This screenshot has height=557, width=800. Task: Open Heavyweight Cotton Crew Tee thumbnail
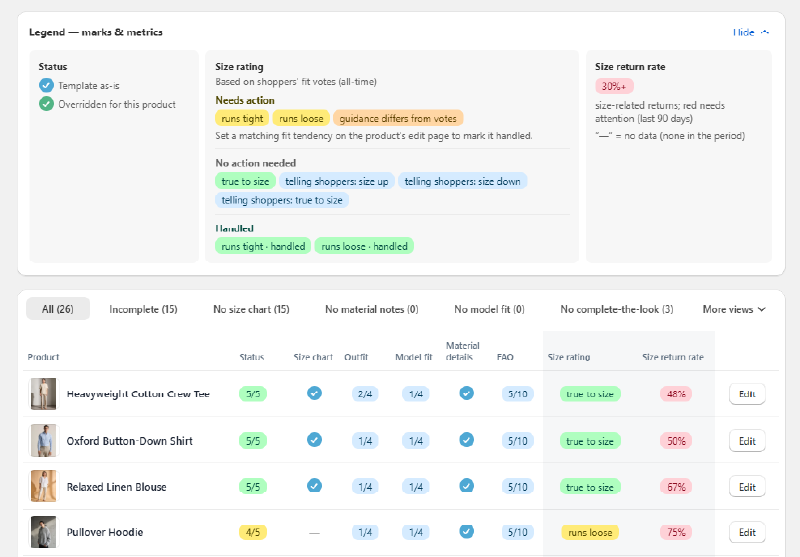[x=43, y=394]
